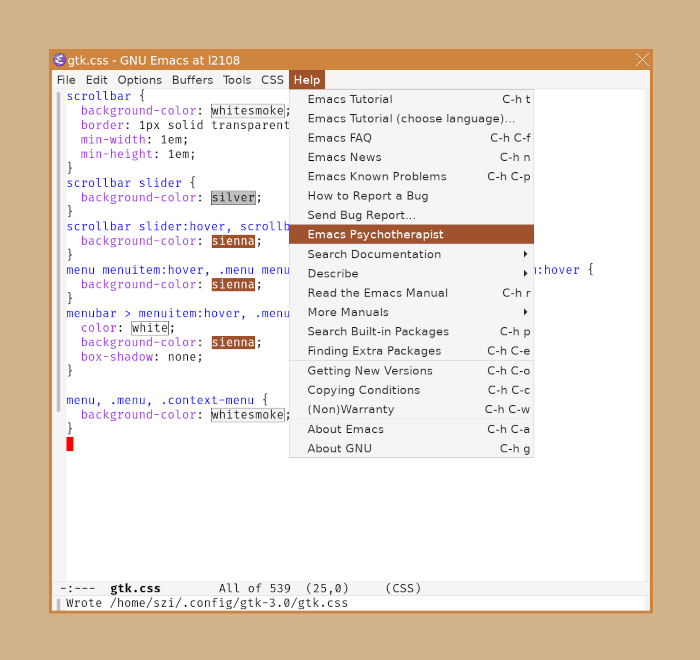Click the first sienna color swatch value
Image resolution: width=700 pixels, height=660 pixels.
[x=233, y=241]
